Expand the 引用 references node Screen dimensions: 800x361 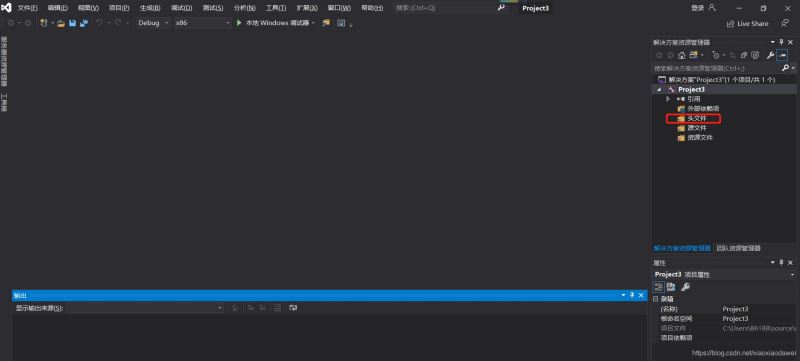click(668, 99)
